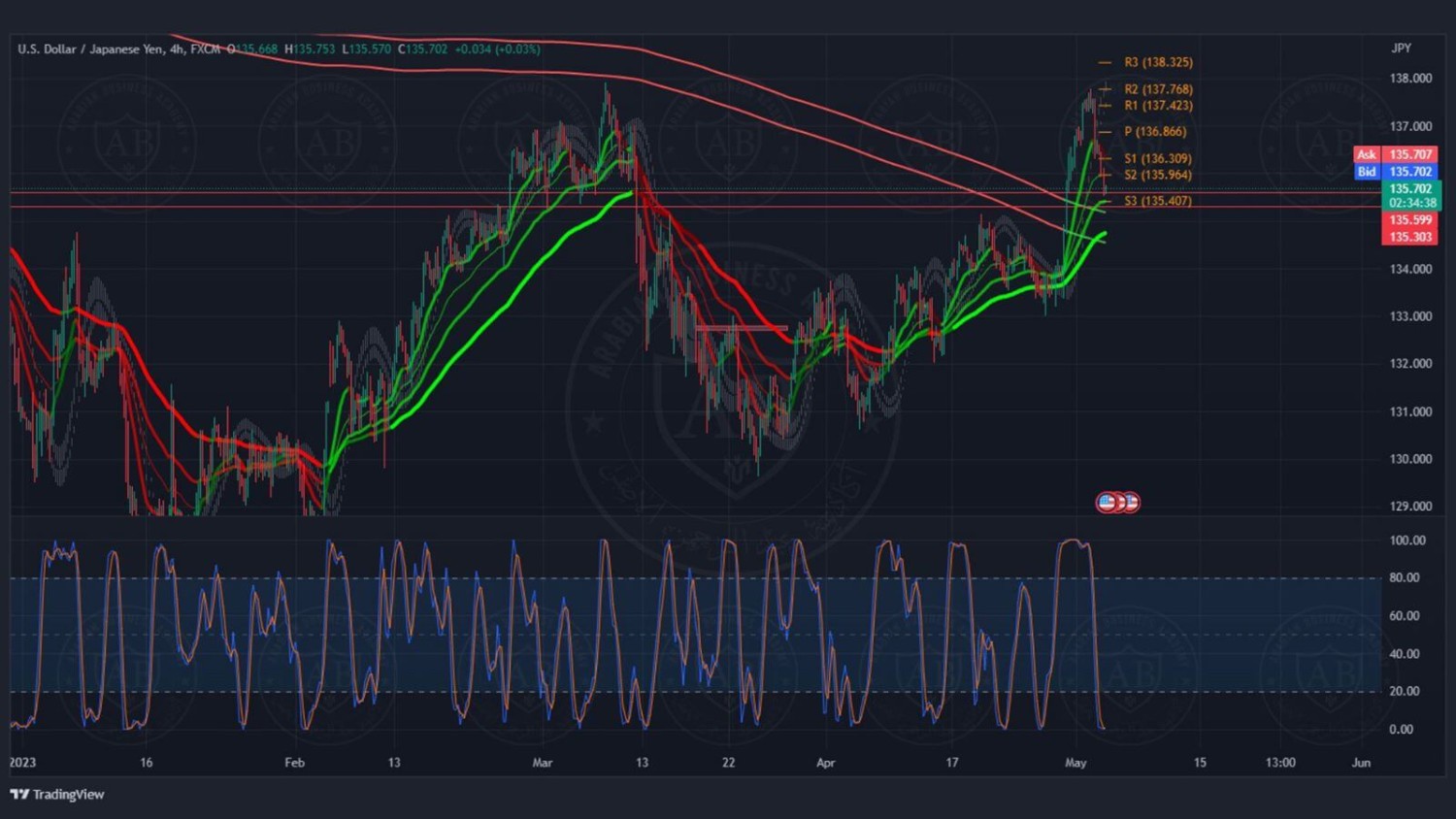
Task: Click the 131.000 price axis label
Action: 1410,412
